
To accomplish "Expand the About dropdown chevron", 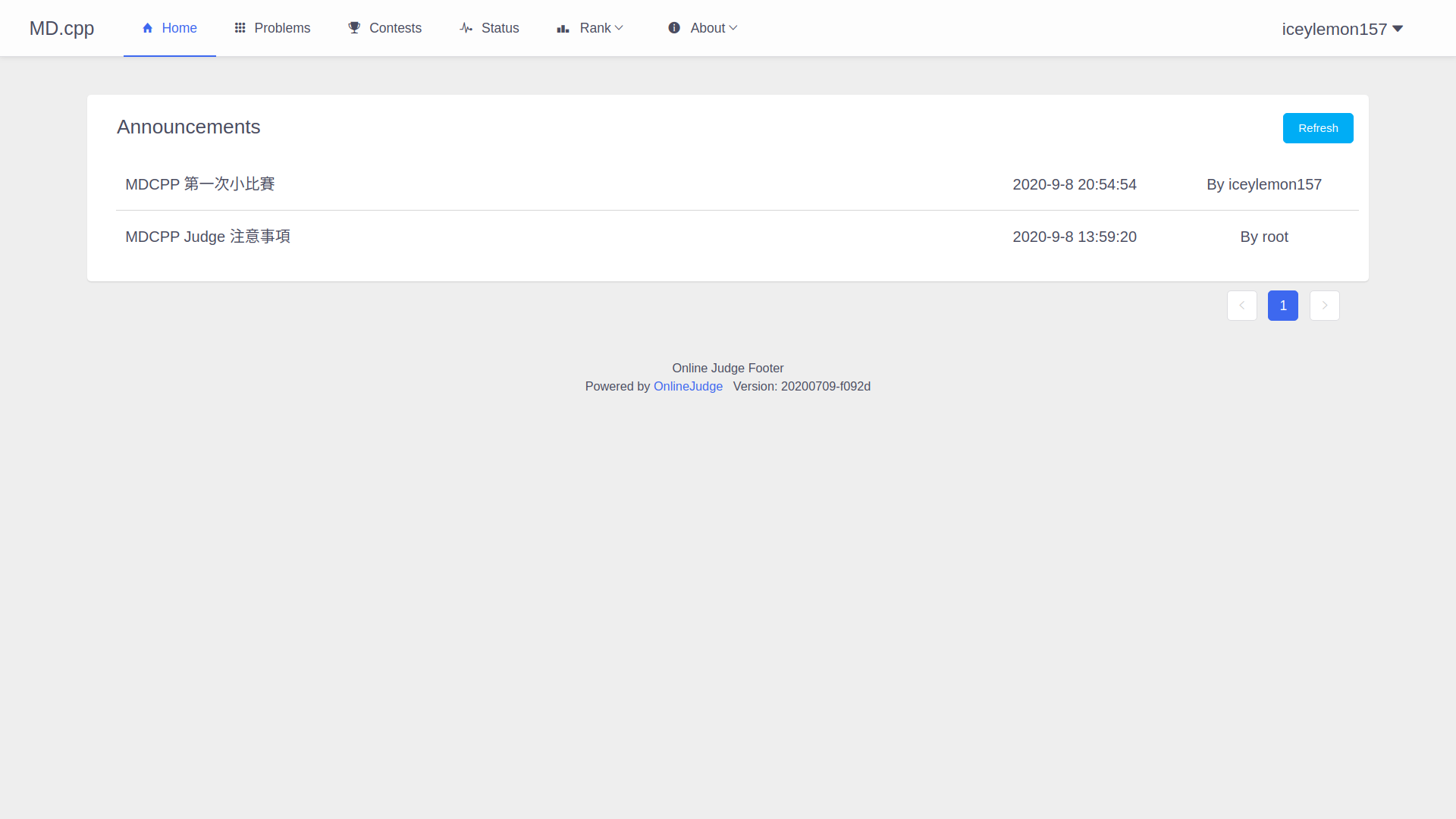I will (733, 28).
